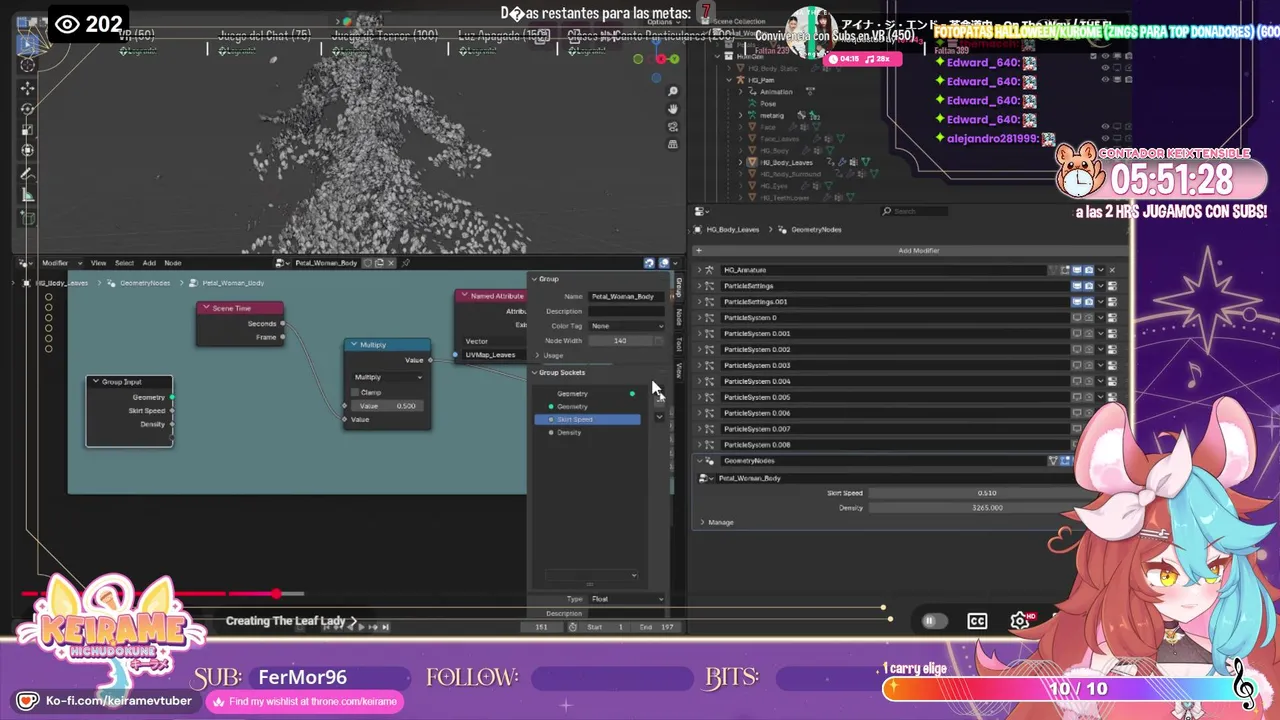Click the overlay icon in node editor header
This screenshot has height=720, width=1280.
coord(664,263)
